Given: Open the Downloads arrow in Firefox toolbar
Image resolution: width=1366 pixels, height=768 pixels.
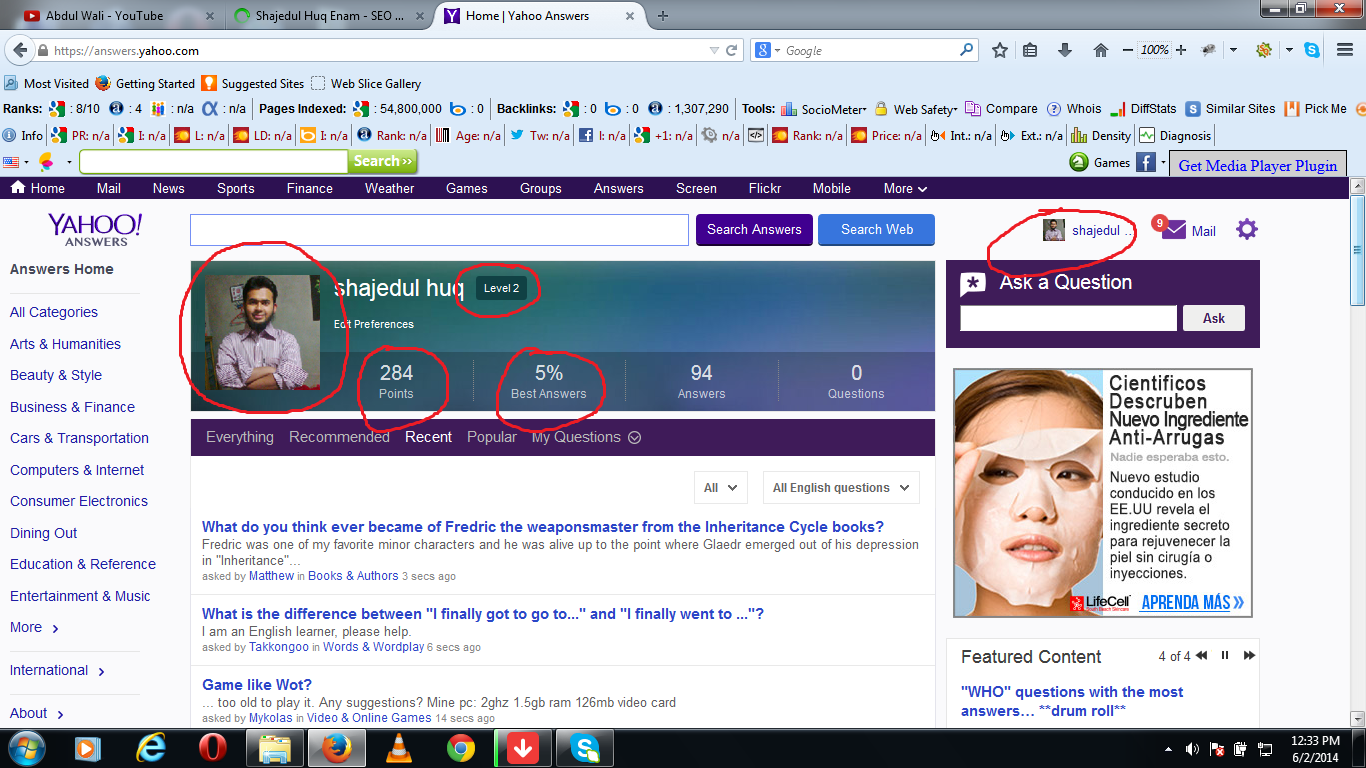Looking at the screenshot, I should 1064,50.
